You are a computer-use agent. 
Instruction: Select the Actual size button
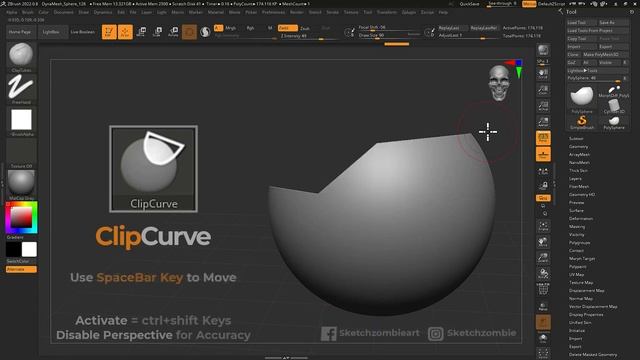tap(543, 106)
